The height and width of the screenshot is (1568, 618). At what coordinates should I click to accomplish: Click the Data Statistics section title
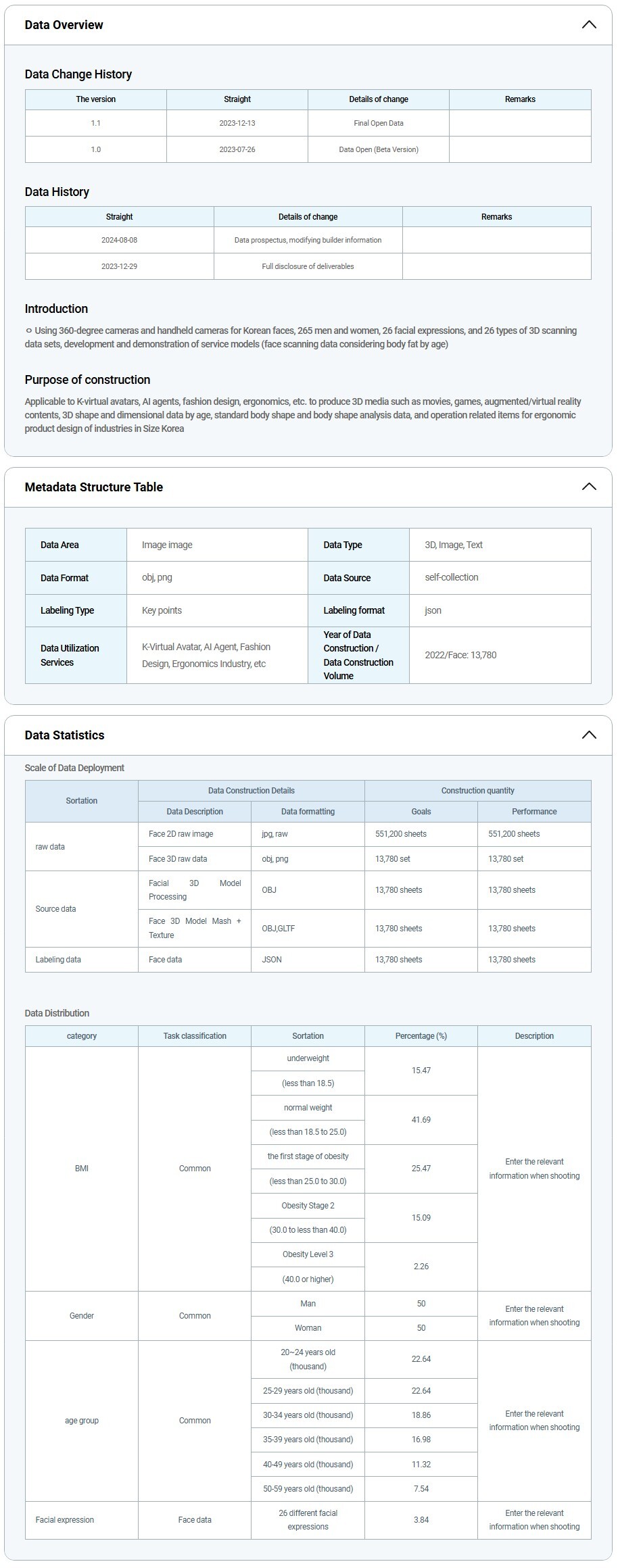65,735
